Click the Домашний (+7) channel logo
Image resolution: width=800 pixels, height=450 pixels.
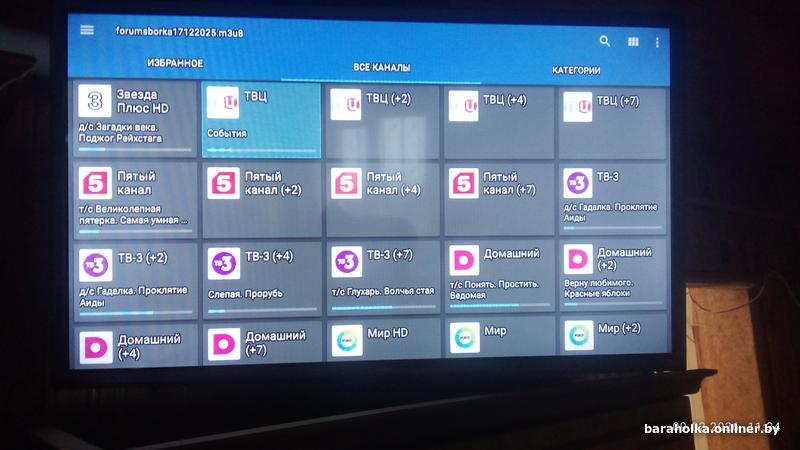pyautogui.click(x=224, y=344)
